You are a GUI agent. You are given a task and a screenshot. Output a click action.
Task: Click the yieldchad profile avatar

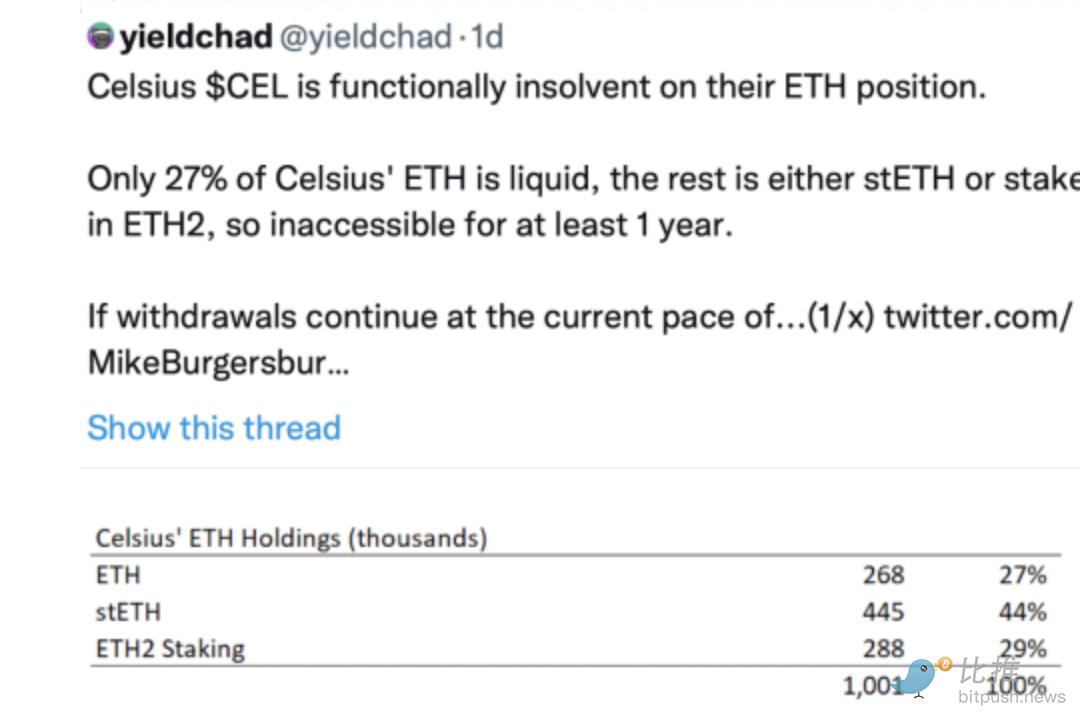(100, 36)
